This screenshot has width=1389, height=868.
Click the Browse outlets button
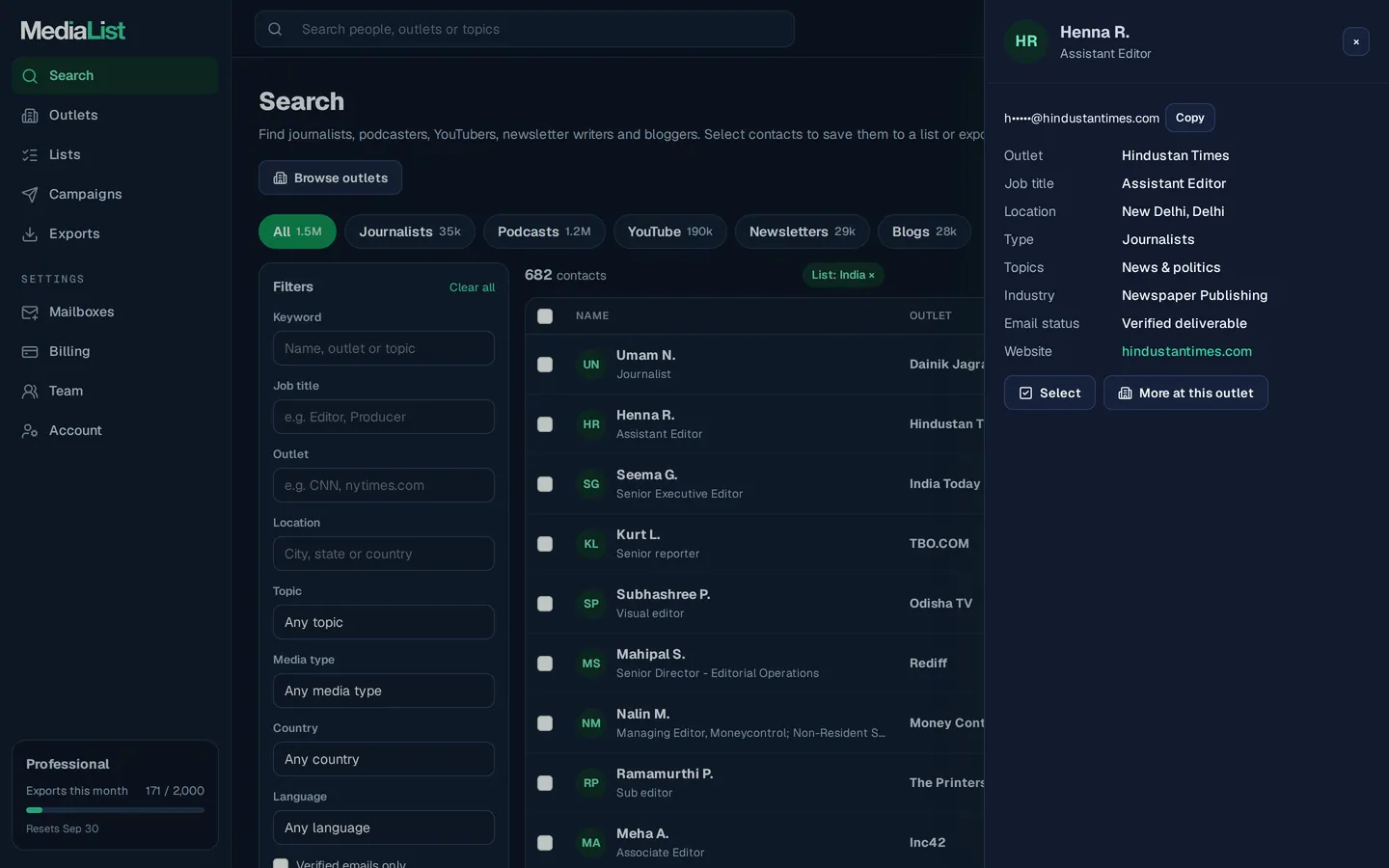[330, 177]
